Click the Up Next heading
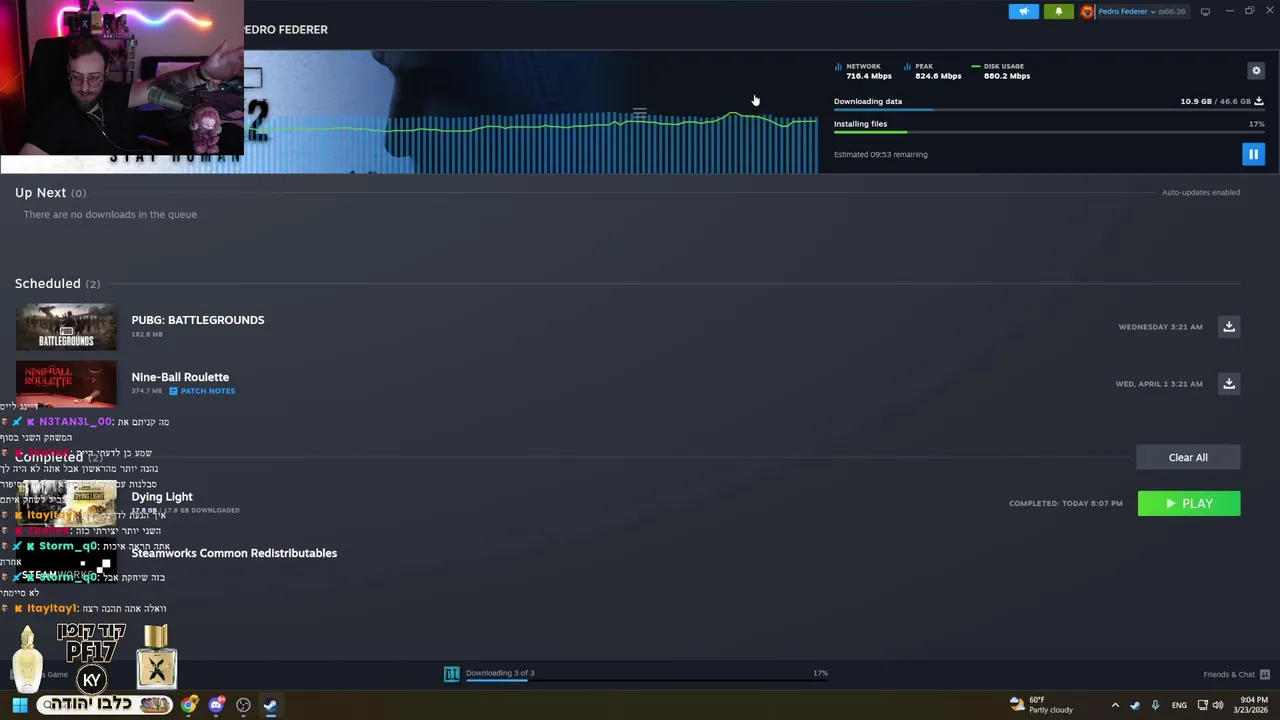Viewport: 1280px width, 720px height. (40, 192)
